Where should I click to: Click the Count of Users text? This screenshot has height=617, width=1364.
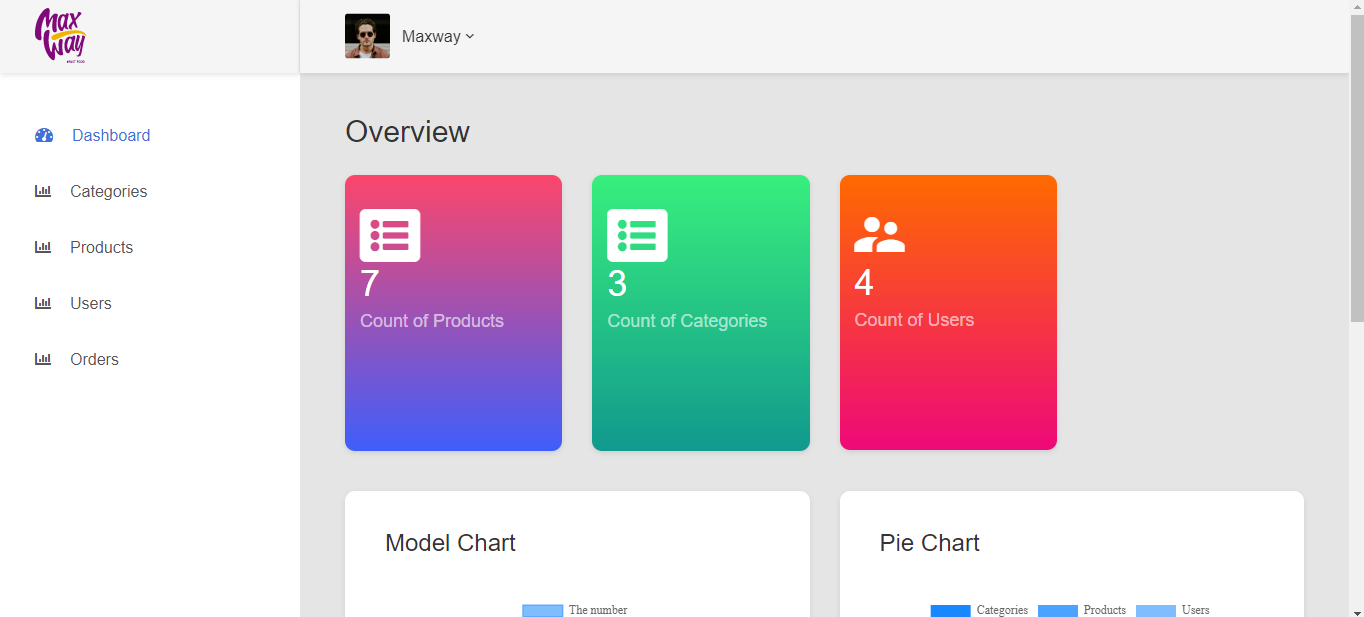[x=914, y=320]
